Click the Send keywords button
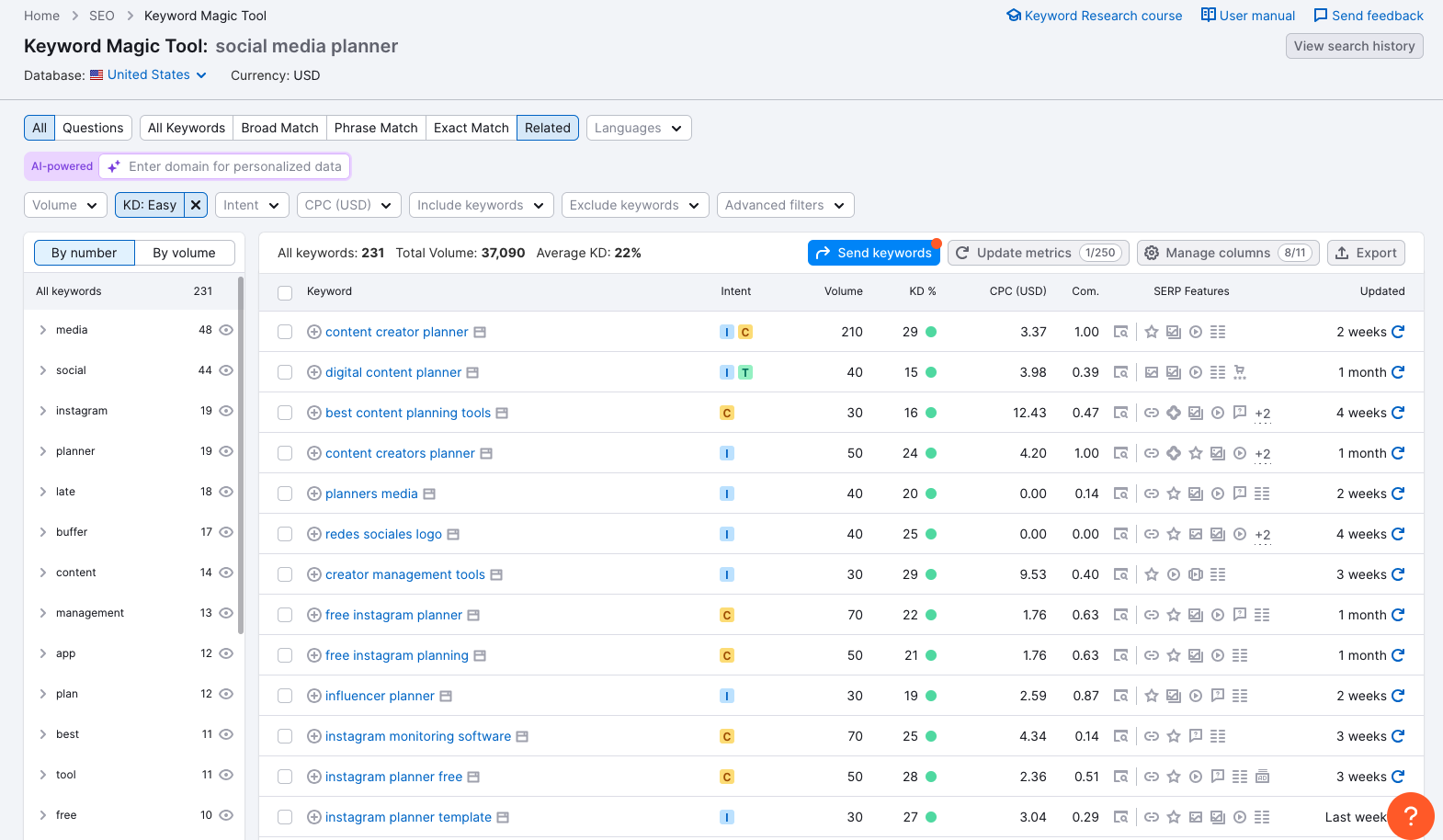Viewport: 1443px width, 840px height. point(874,253)
